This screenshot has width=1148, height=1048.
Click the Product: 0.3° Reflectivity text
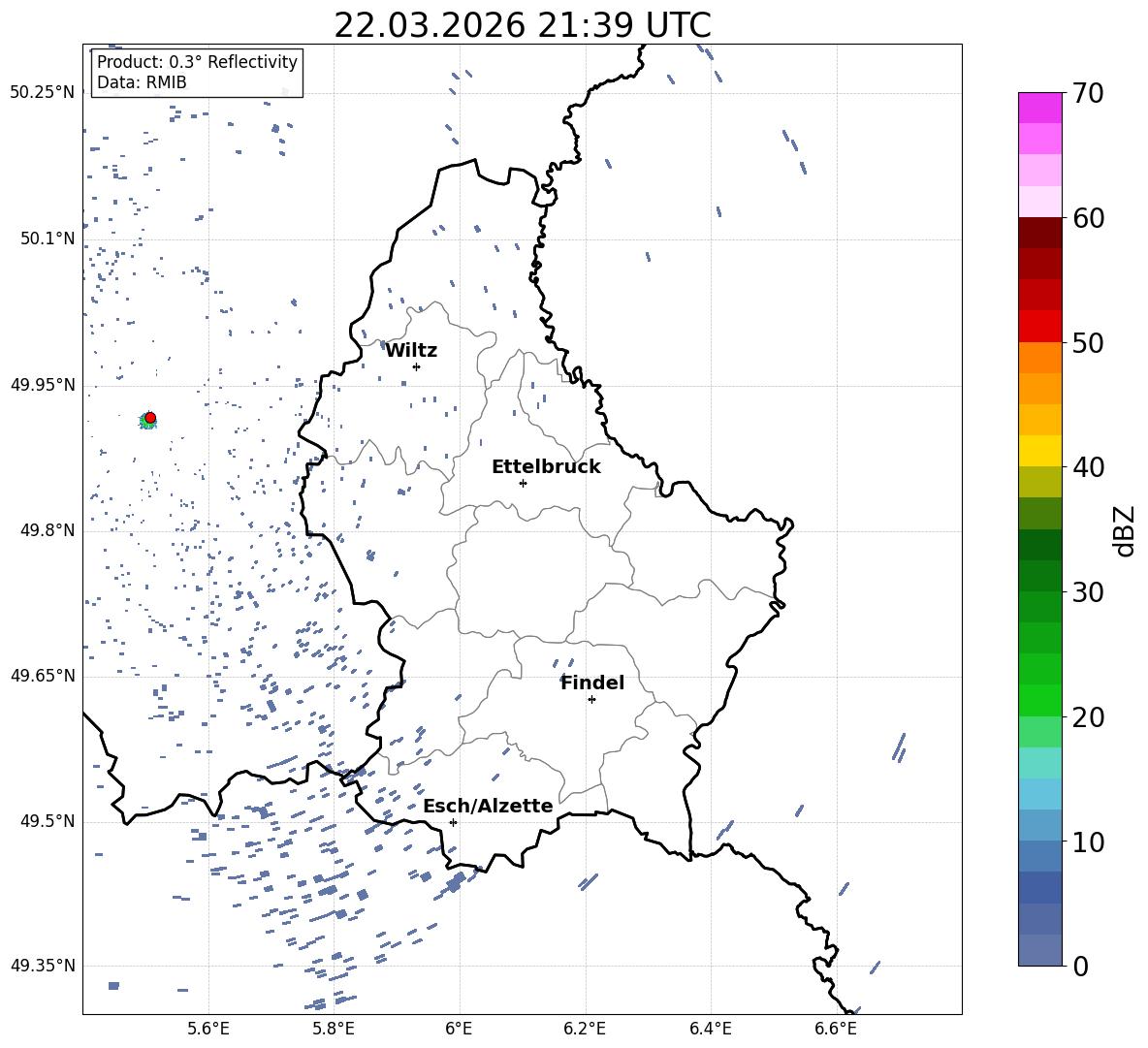197,62
